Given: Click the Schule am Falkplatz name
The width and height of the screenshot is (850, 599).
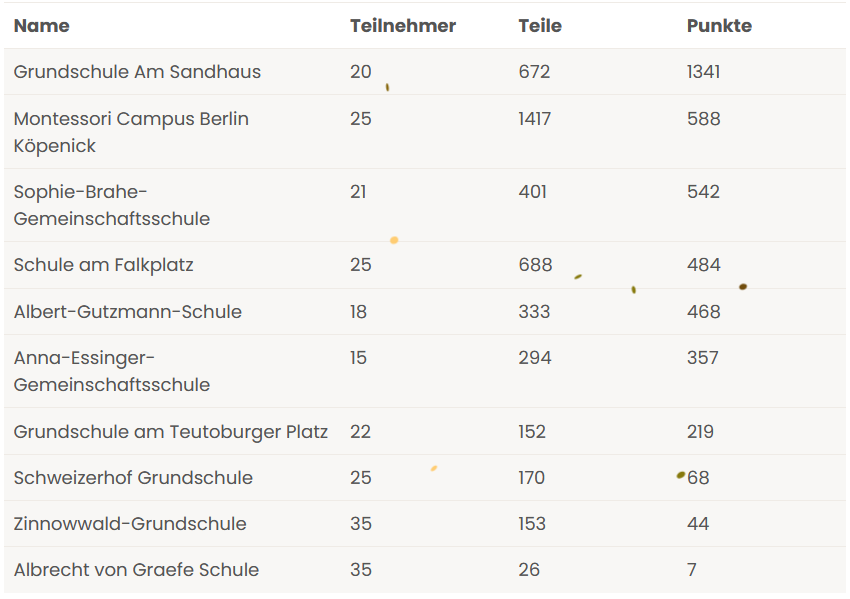Looking at the screenshot, I should point(103,265).
